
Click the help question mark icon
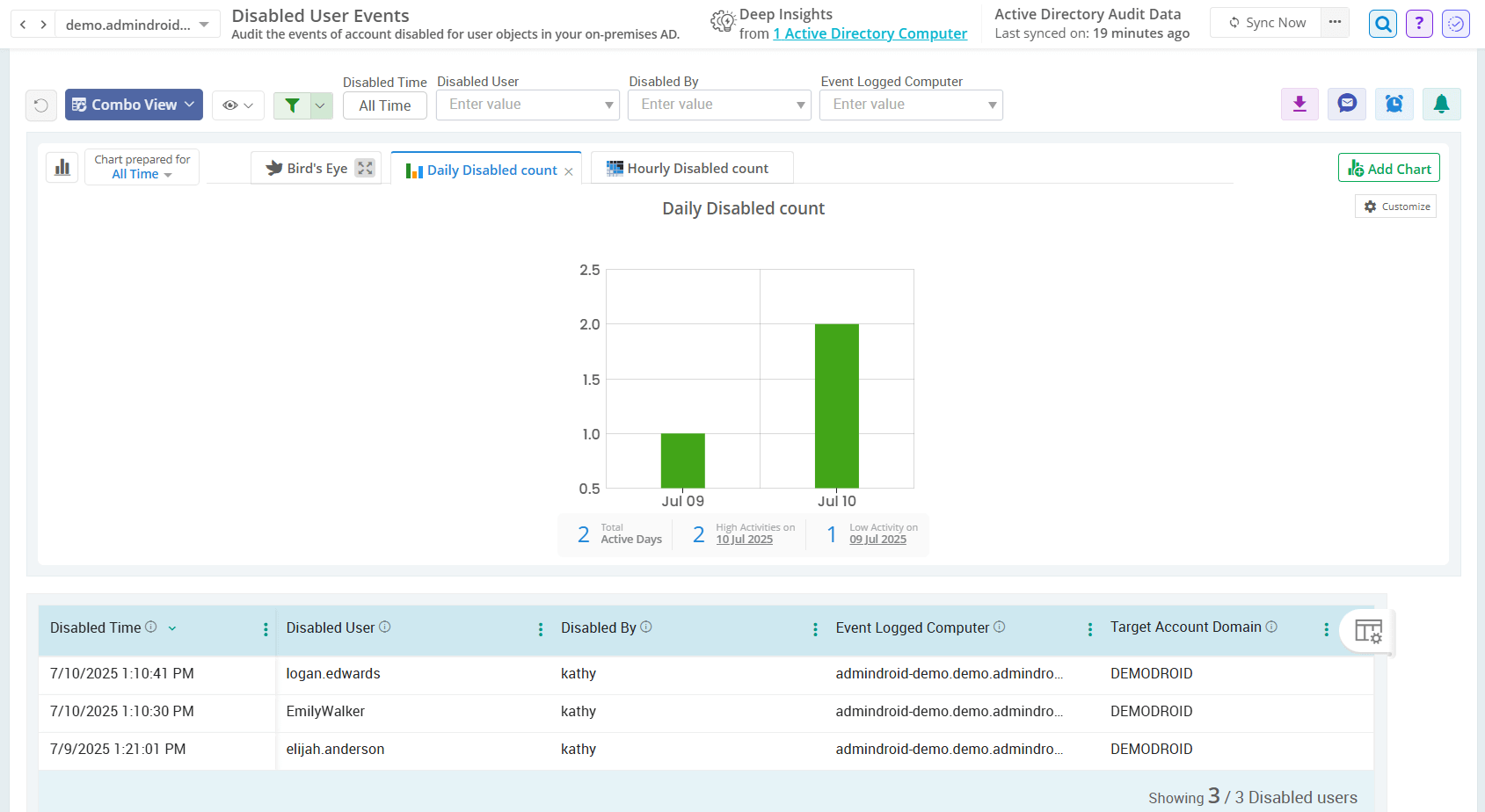pos(1419,24)
